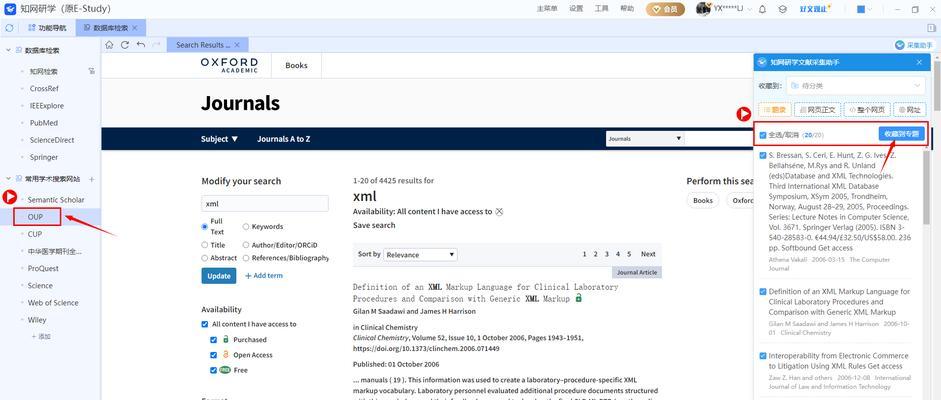This screenshot has width=941, height=400.
Task: Collapse the 数据库检索 tree section
Action: (8, 50)
